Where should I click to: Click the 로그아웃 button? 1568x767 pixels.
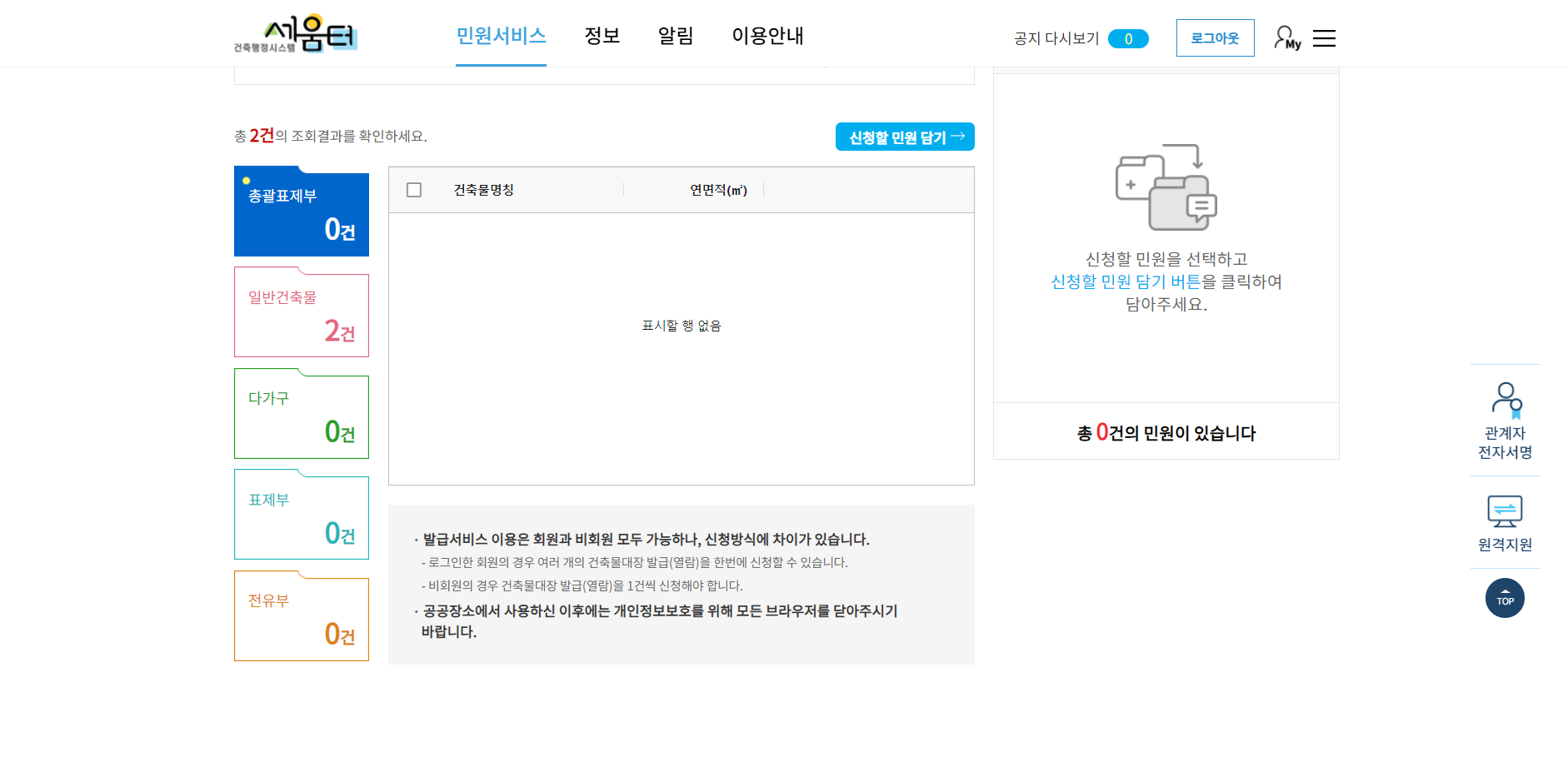click(x=1215, y=37)
